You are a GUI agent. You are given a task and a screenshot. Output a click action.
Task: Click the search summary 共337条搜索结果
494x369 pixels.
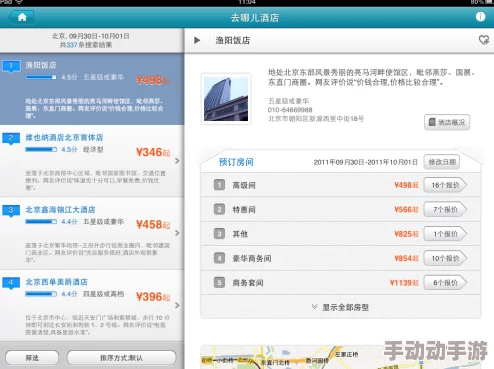click(86, 45)
